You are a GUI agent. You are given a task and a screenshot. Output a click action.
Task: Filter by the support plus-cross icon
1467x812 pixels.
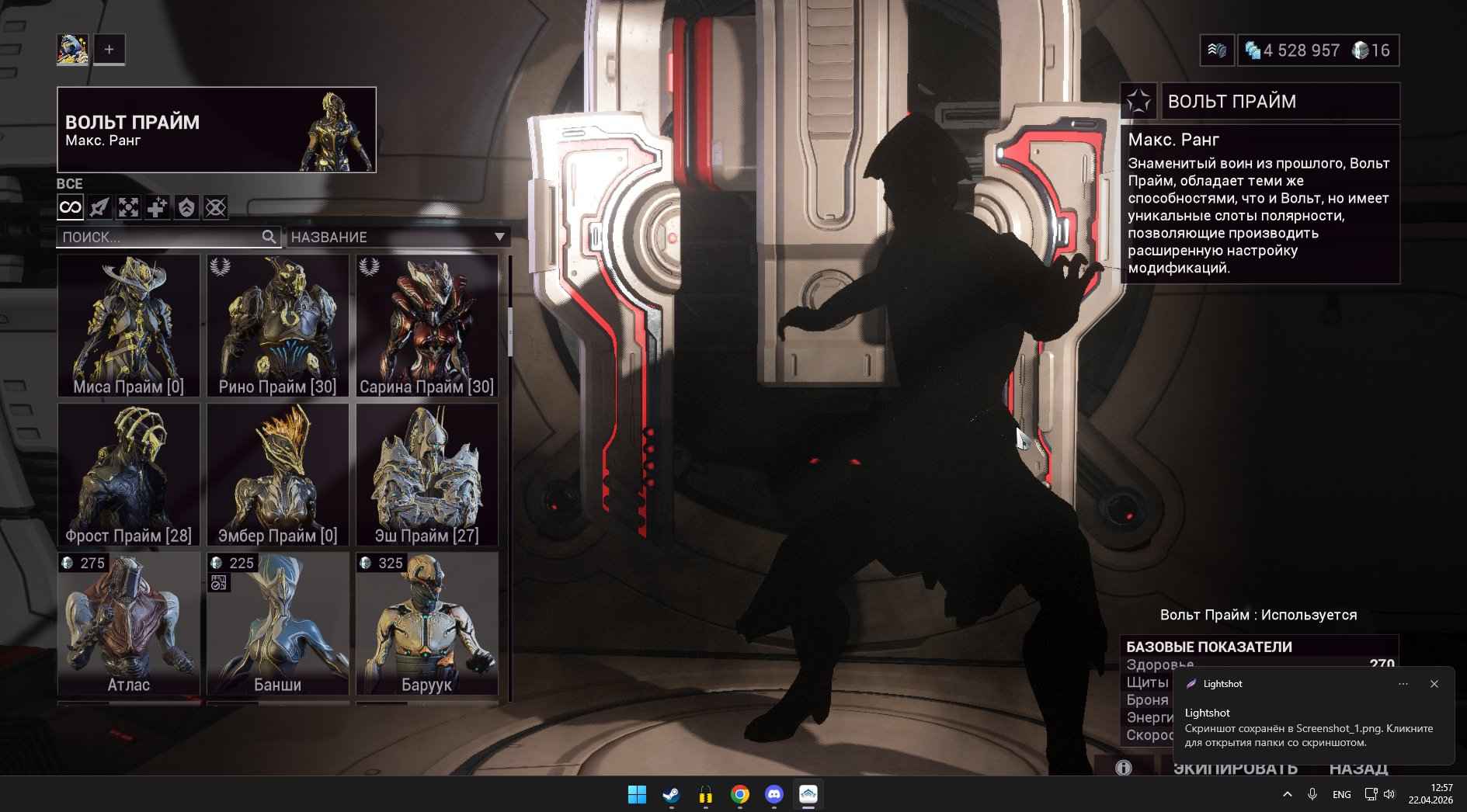(x=157, y=207)
